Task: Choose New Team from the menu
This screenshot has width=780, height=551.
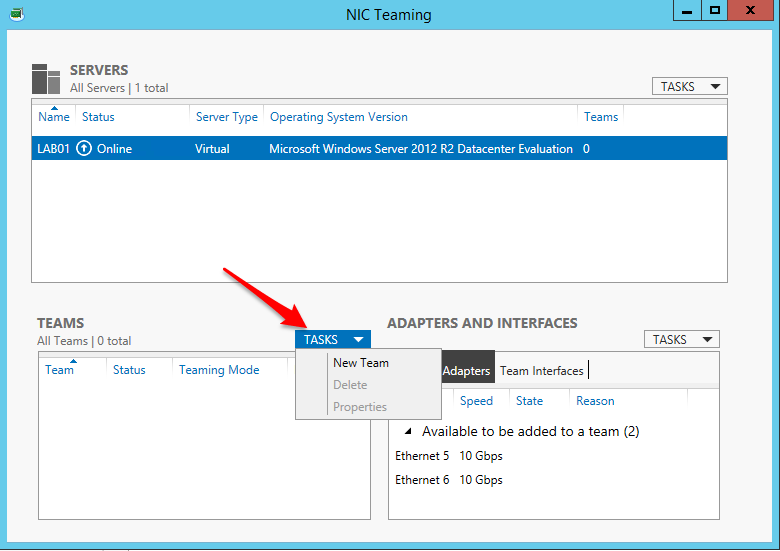Action: [x=361, y=363]
